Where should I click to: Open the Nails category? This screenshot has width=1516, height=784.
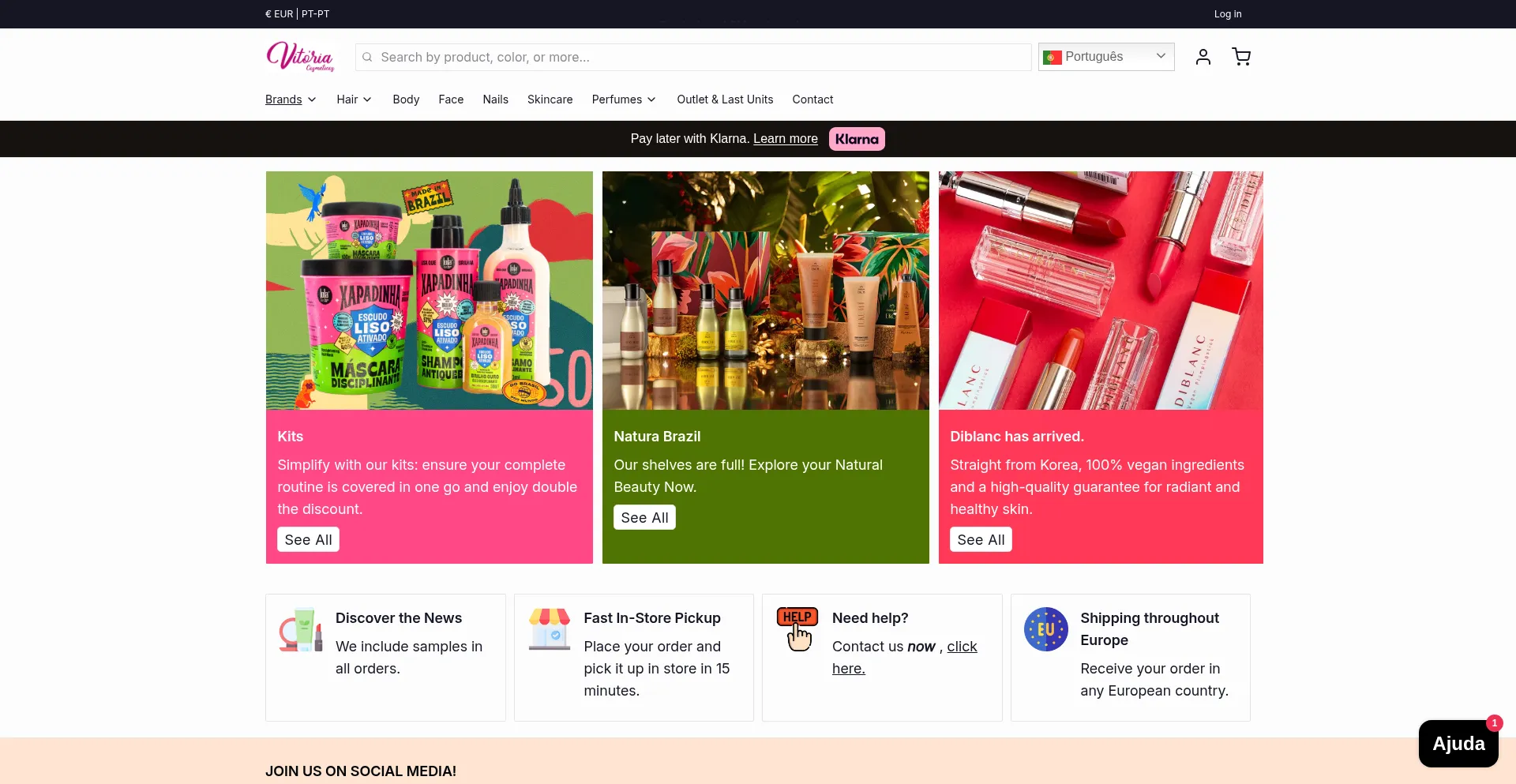[496, 99]
